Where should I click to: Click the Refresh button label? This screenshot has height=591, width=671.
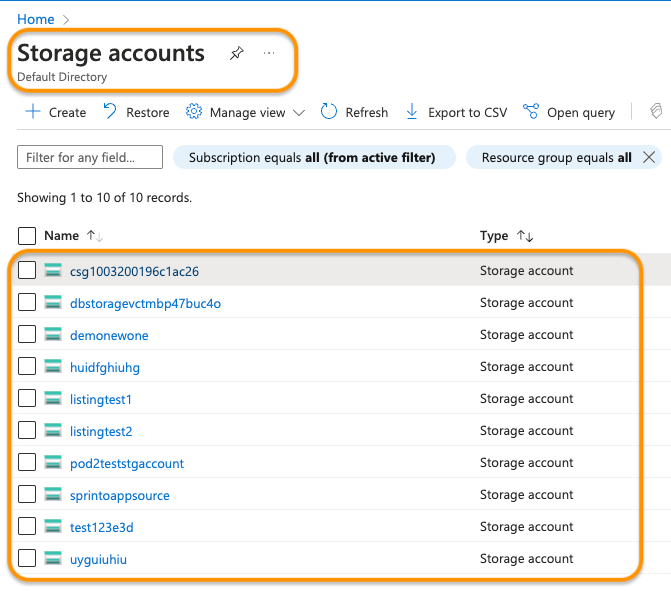click(x=367, y=113)
